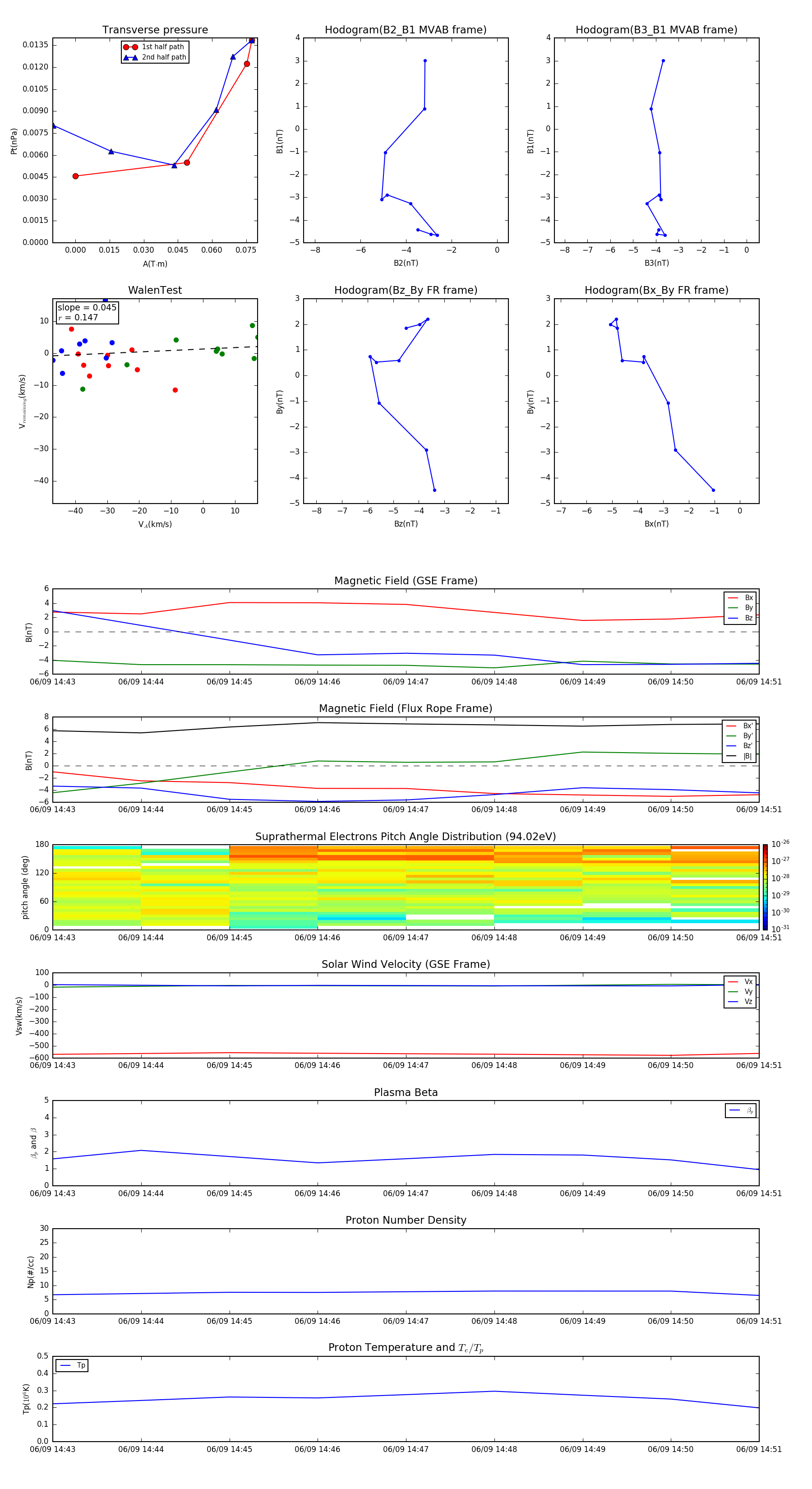812x1489 pixels.
Task: Select By entry in GSE magnetic field legend
Action: 740,607
